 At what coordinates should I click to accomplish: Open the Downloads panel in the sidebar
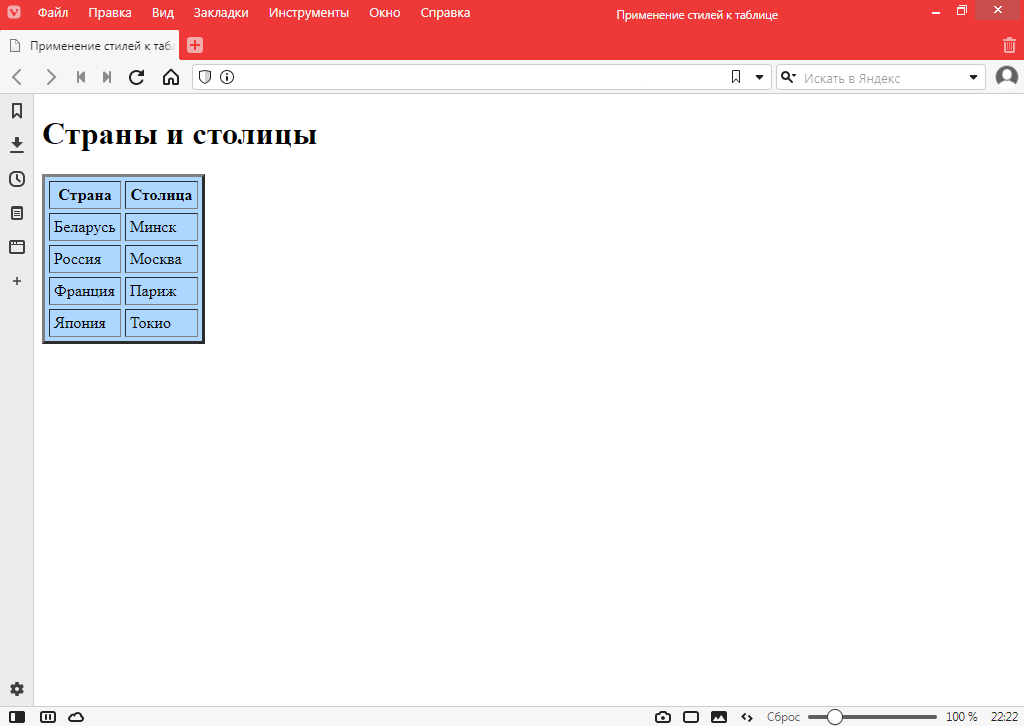(x=17, y=145)
